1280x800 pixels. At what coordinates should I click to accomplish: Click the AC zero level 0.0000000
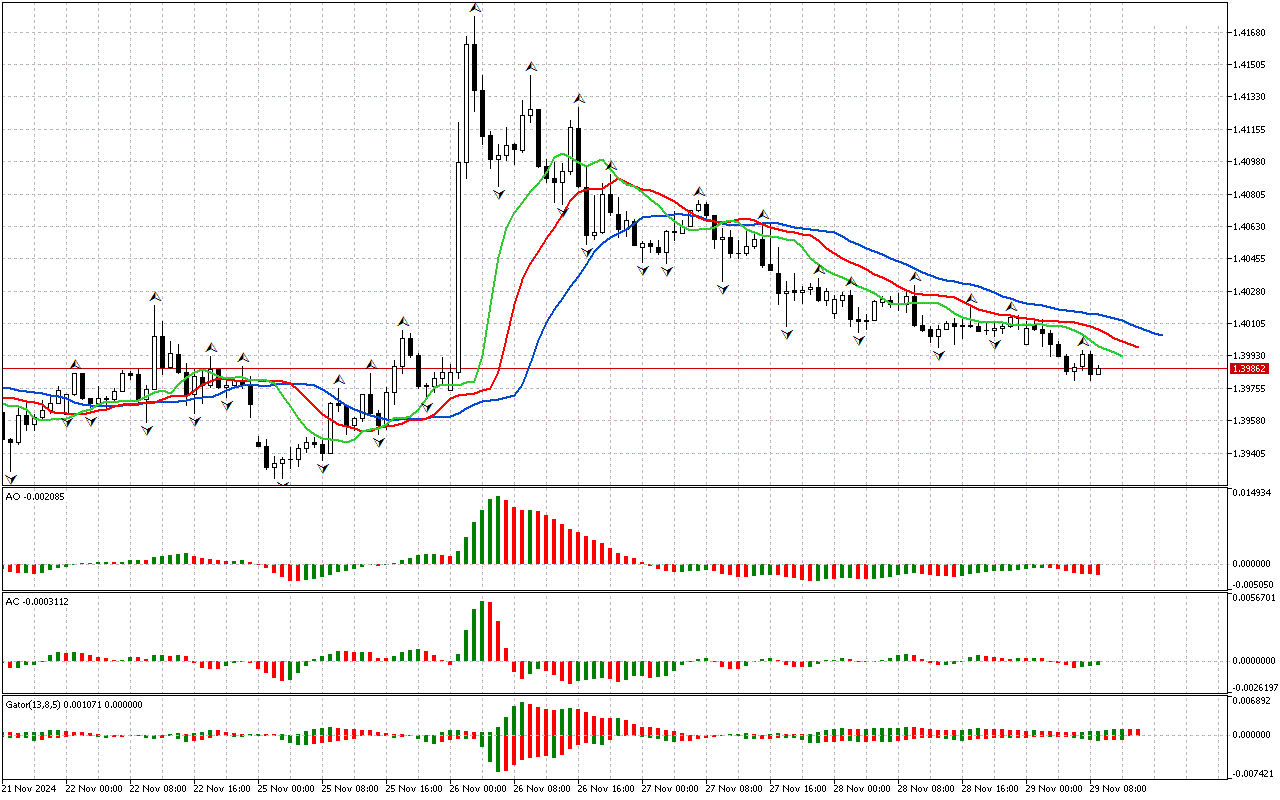[1255, 661]
